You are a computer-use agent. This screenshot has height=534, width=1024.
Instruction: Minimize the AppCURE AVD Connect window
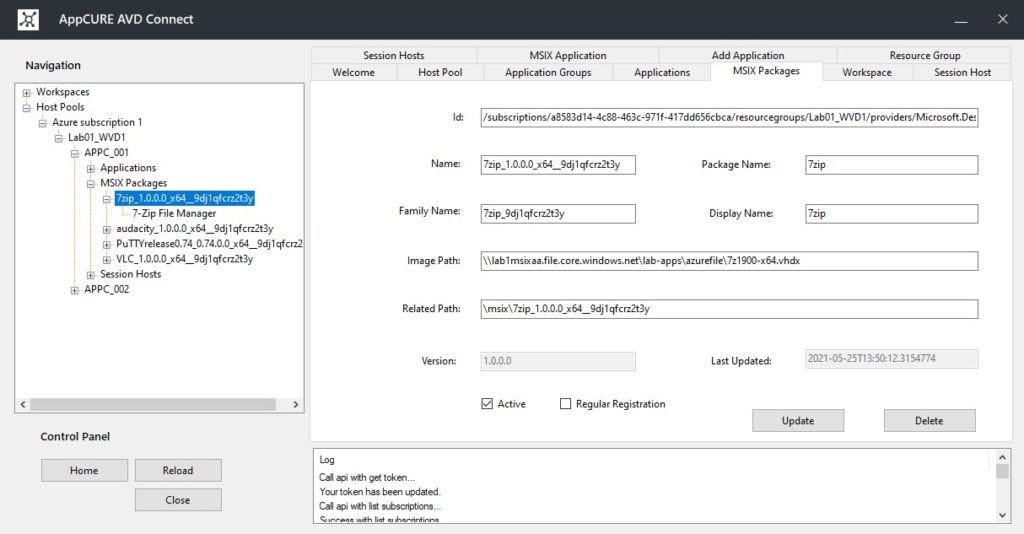[x=961, y=20]
